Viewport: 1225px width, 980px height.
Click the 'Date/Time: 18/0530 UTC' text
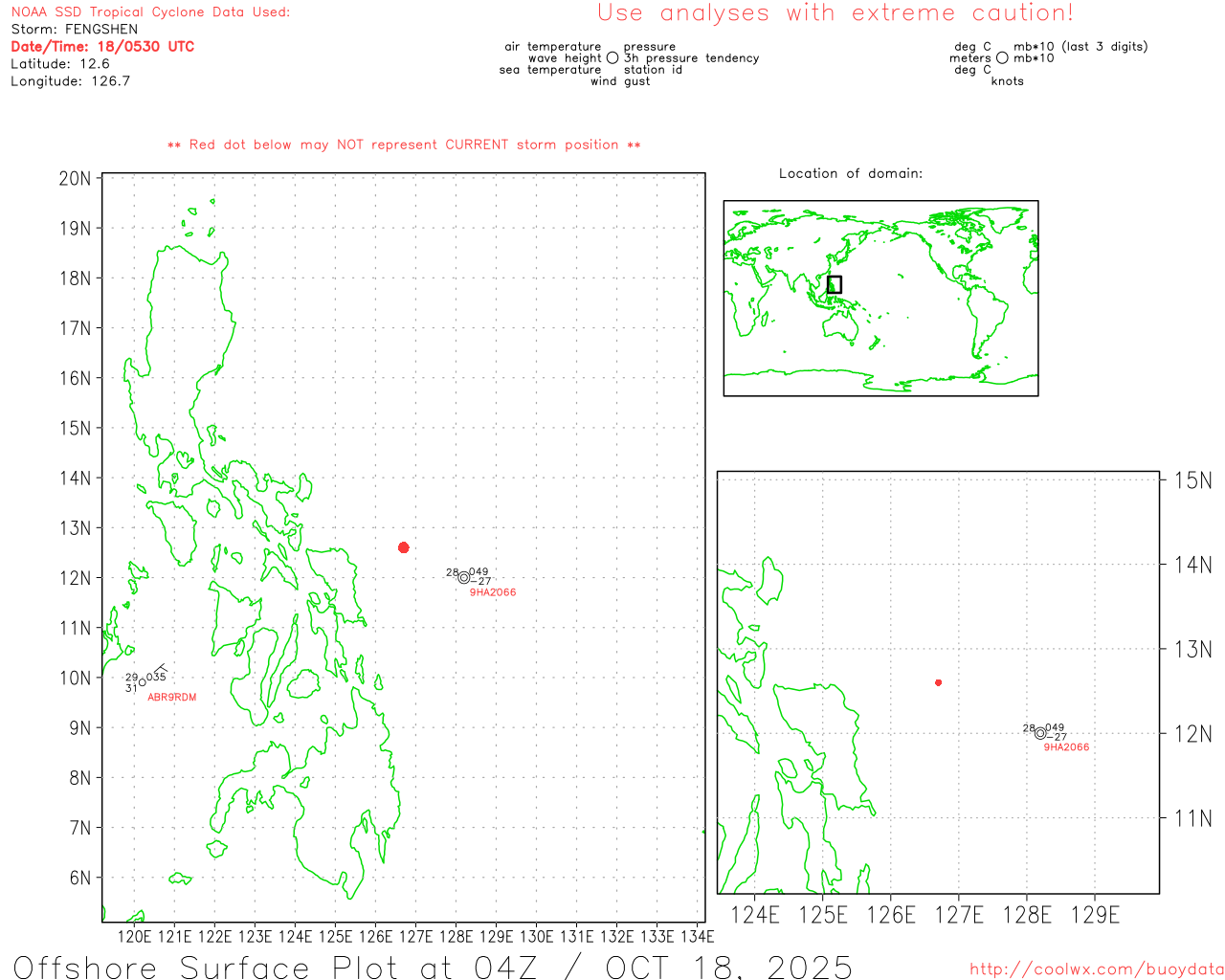102,47
